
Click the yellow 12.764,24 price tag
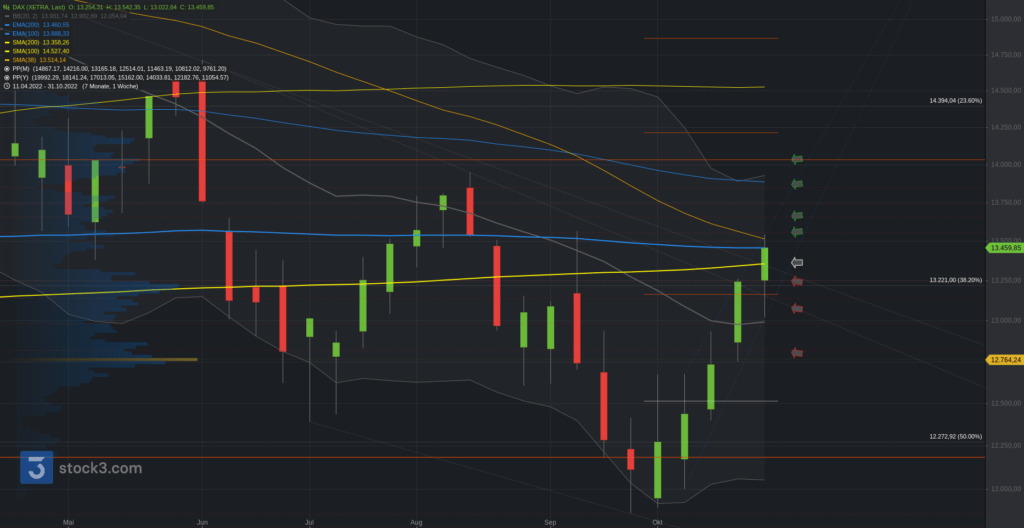point(1004,360)
